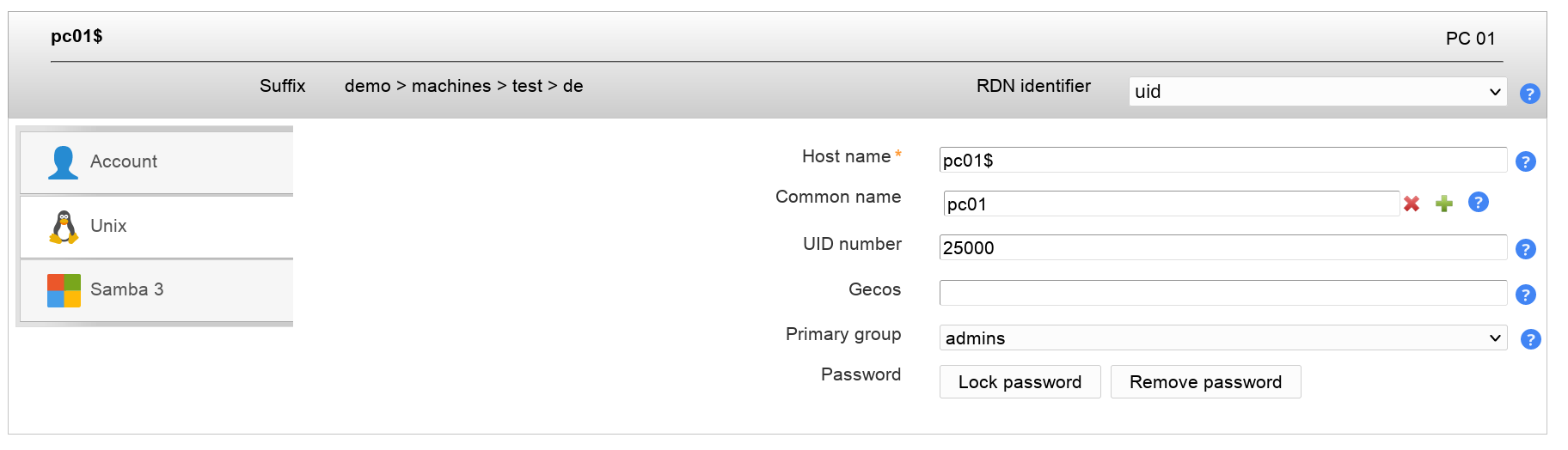Open help for Primary group
The image size is (1568, 450).
pos(1530,339)
